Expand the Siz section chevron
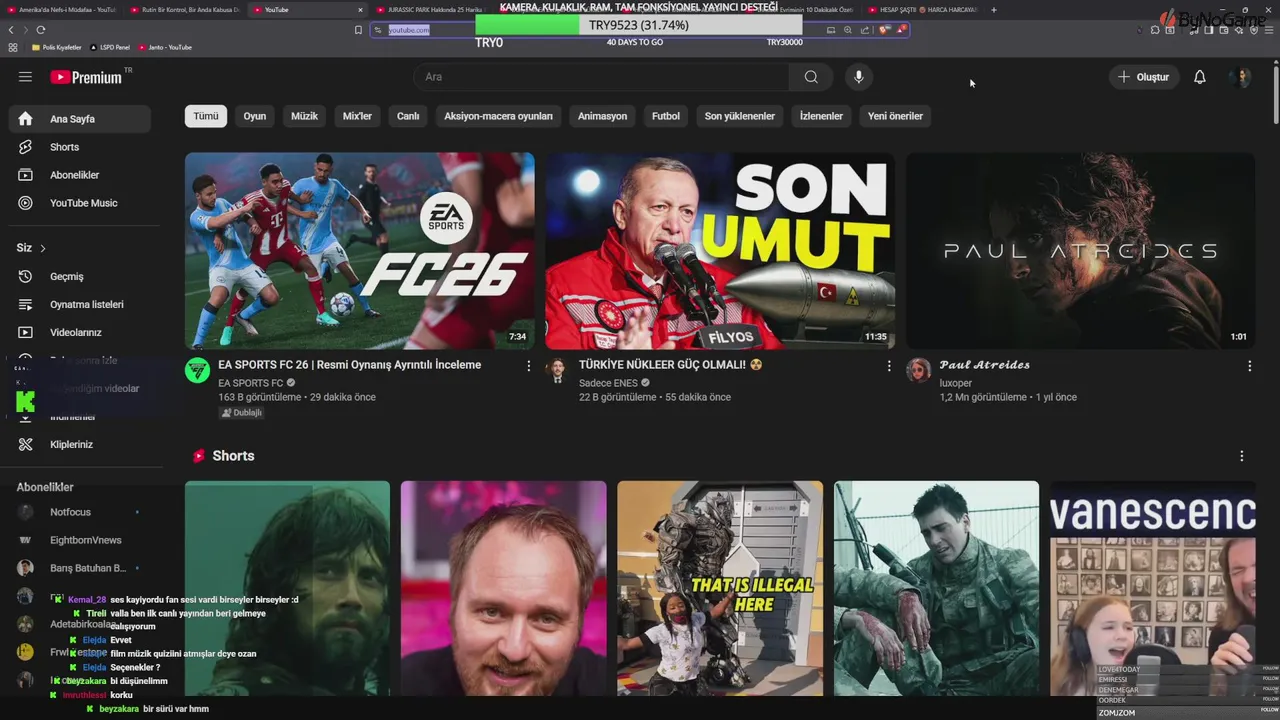This screenshot has width=1280, height=720. pyautogui.click(x=42, y=248)
